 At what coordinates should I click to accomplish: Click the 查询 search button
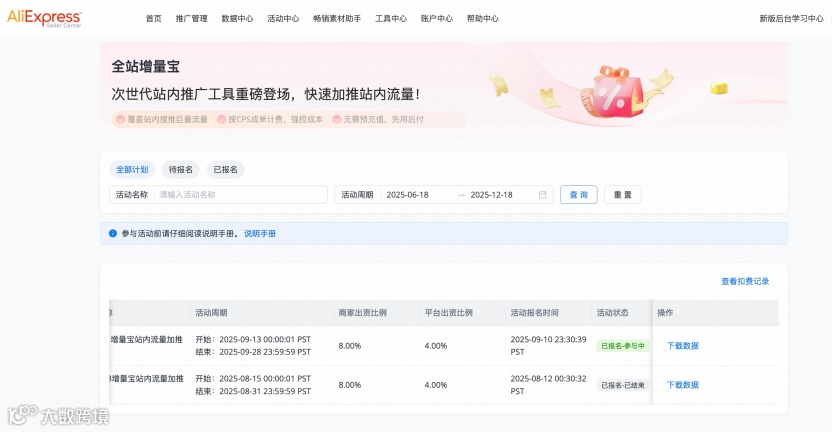click(579, 195)
